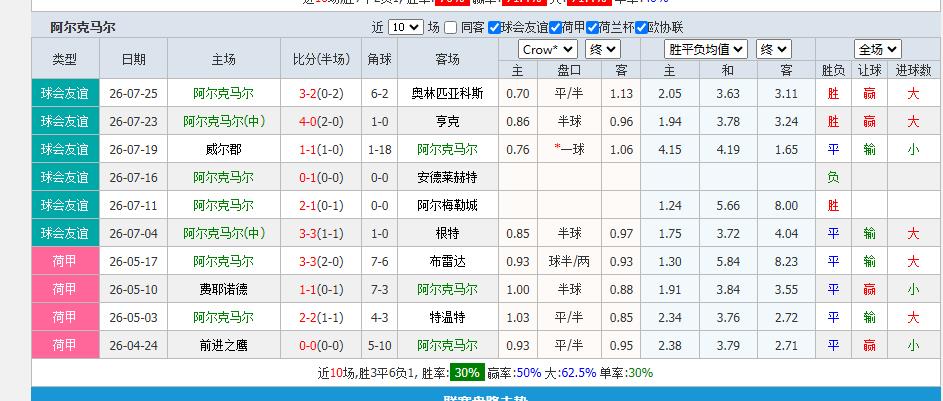Open the 终 dropdown next to Crow*
Image resolution: width=943 pixels, height=401 pixels.
pyautogui.click(x=602, y=49)
